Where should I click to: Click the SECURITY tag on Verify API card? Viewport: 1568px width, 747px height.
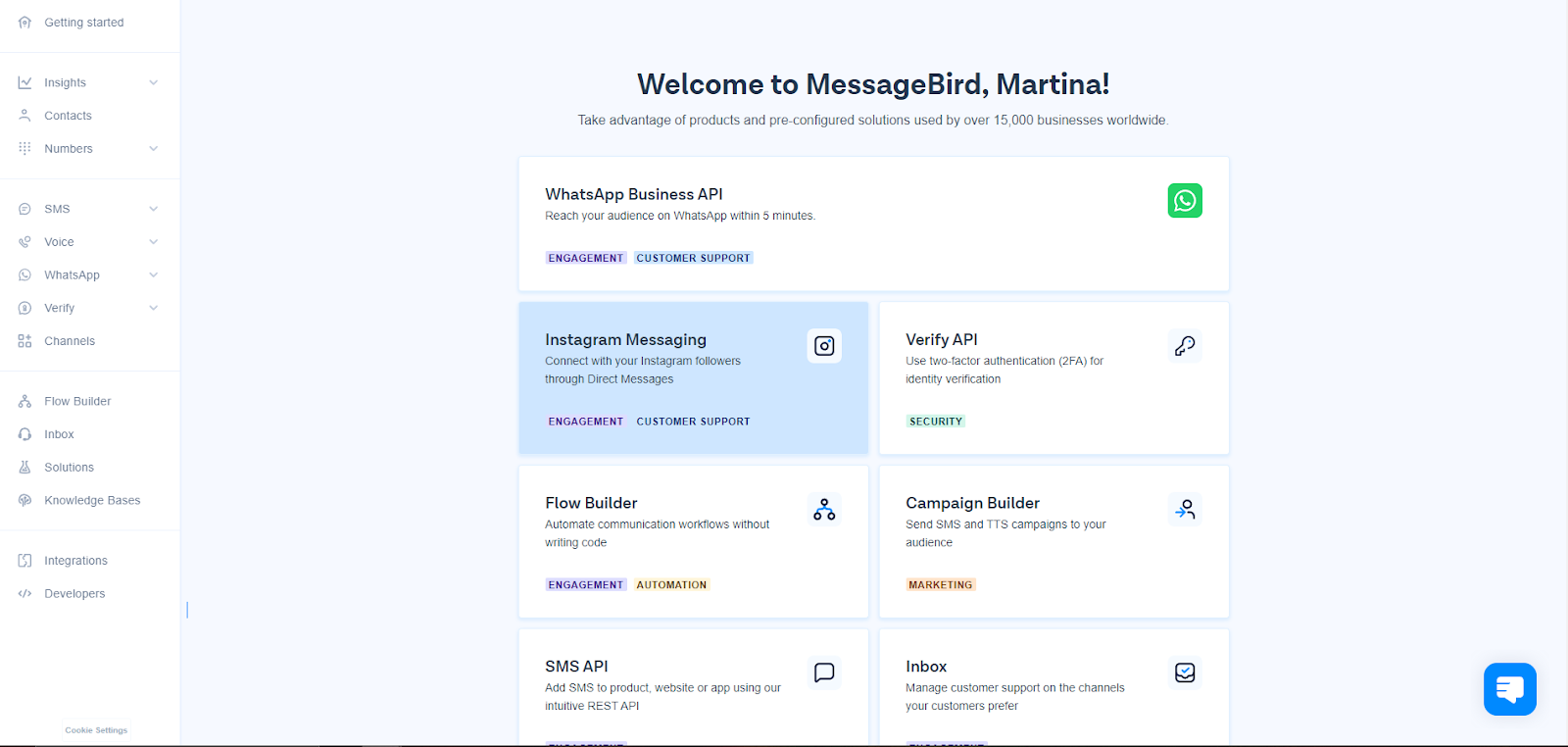tap(936, 422)
